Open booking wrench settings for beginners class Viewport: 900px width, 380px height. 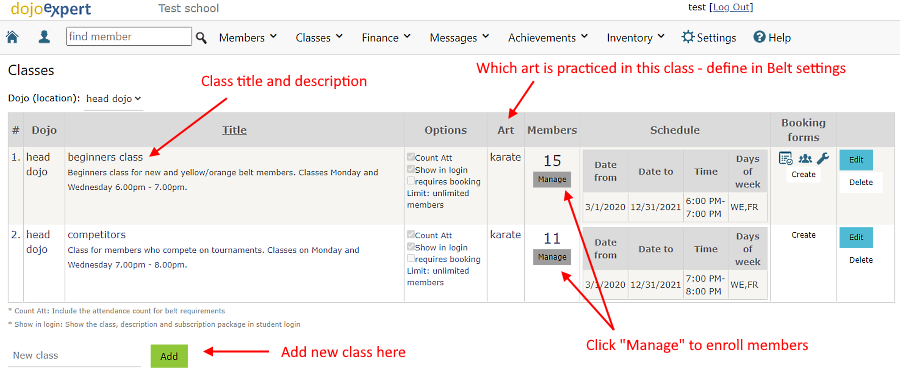[x=823, y=158]
